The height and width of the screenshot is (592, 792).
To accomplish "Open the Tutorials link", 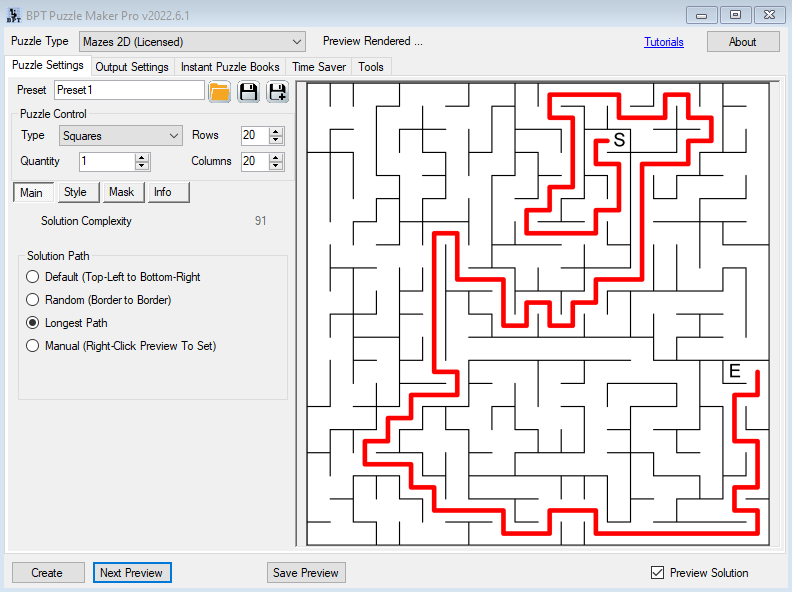I will click(x=664, y=42).
